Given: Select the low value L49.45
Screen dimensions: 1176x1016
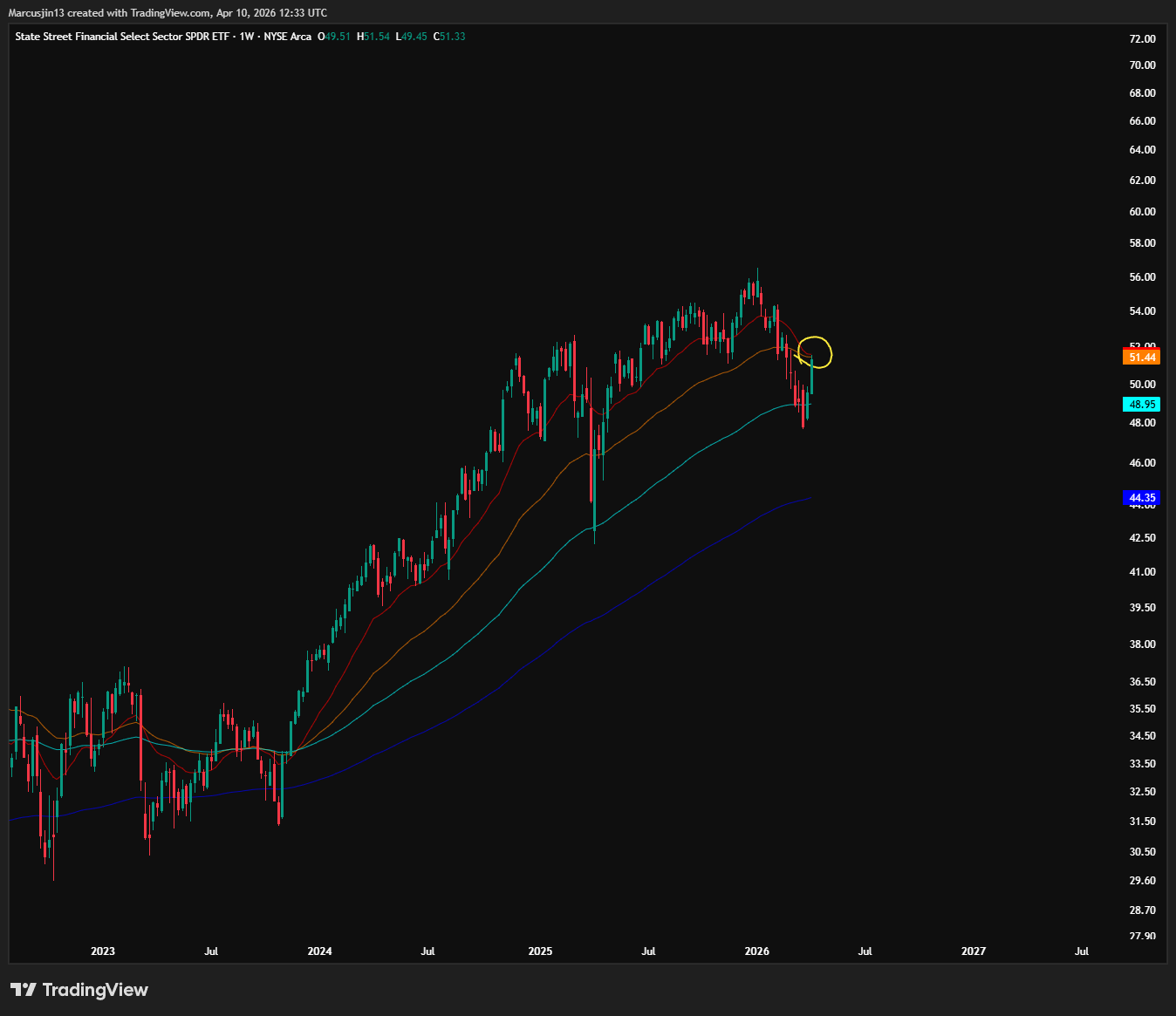Looking at the screenshot, I should click(412, 37).
